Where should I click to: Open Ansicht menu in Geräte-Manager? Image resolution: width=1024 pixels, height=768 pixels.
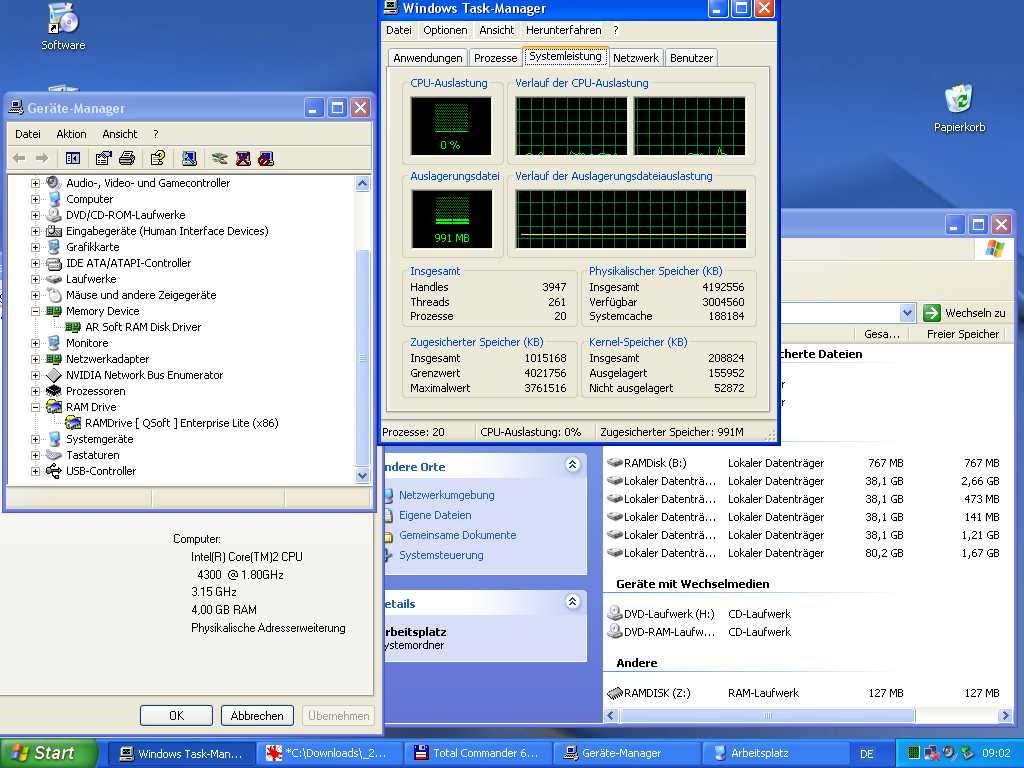(120, 134)
